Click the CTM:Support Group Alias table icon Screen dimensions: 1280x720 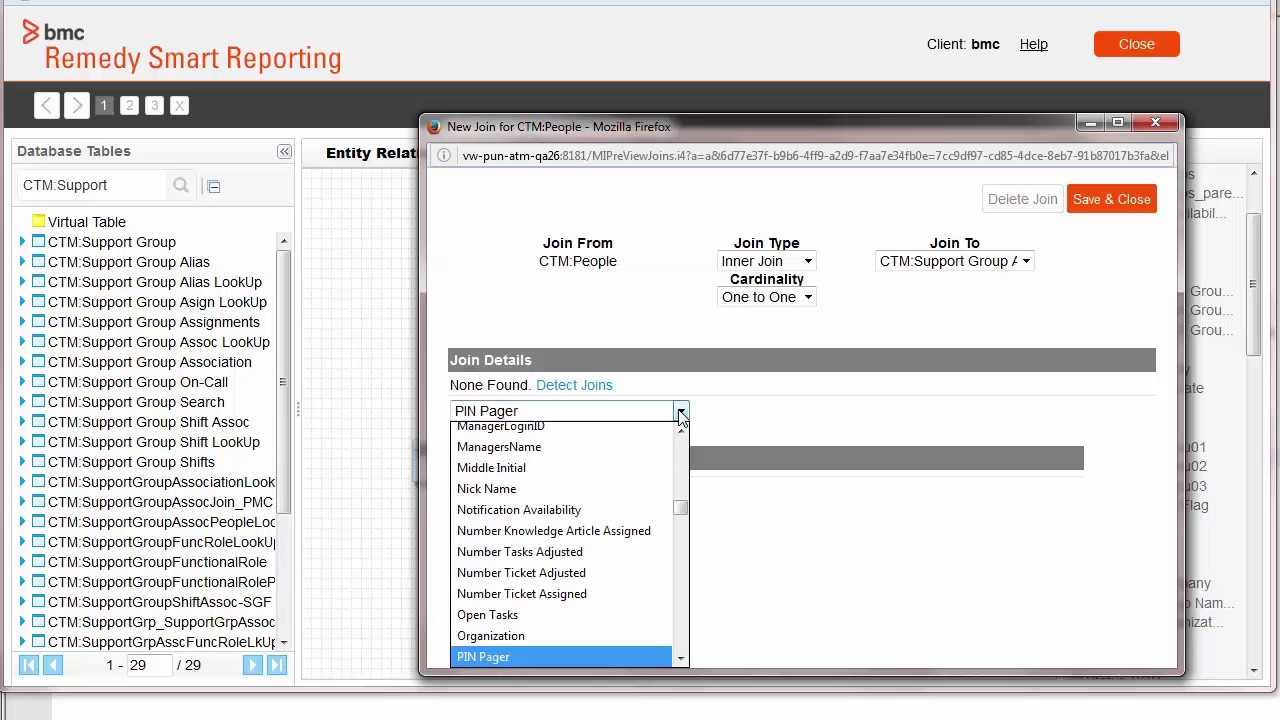coord(38,261)
